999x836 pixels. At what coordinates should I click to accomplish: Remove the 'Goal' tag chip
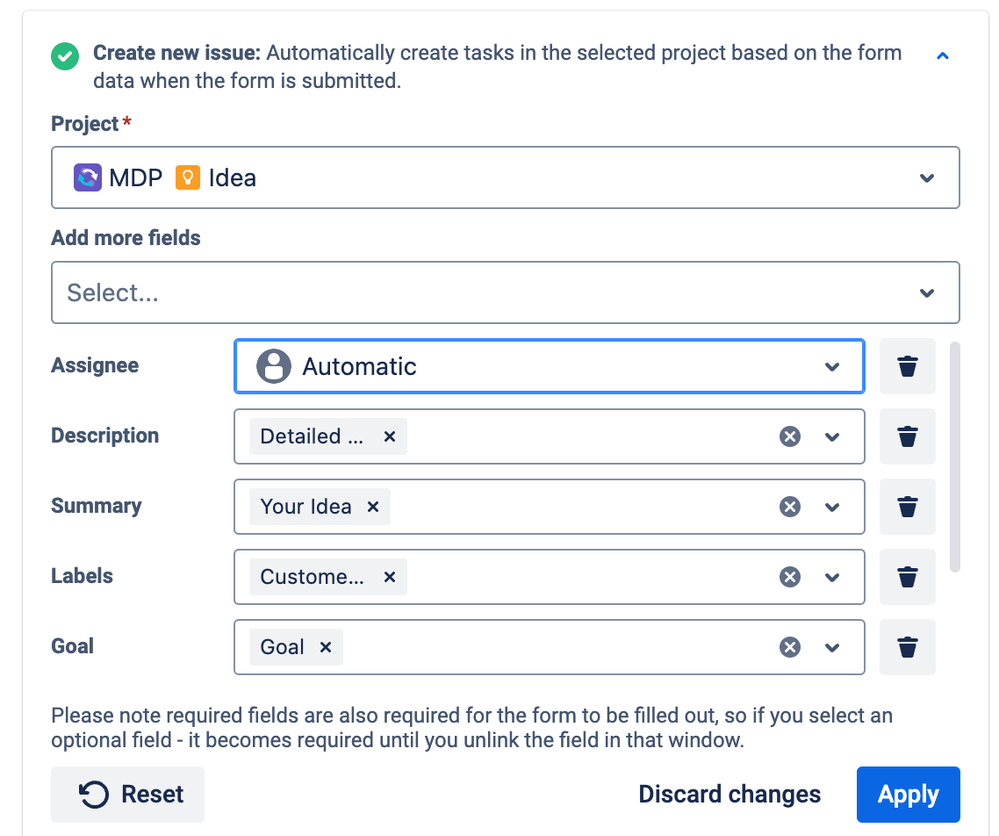click(325, 647)
